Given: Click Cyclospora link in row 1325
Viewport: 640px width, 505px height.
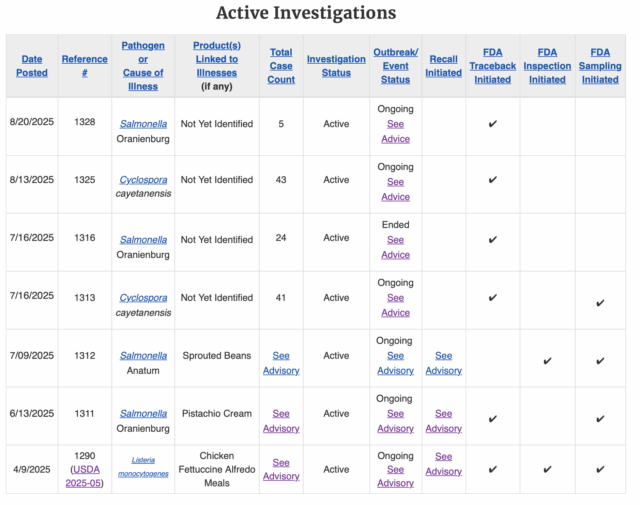Looking at the screenshot, I should pos(143,180).
